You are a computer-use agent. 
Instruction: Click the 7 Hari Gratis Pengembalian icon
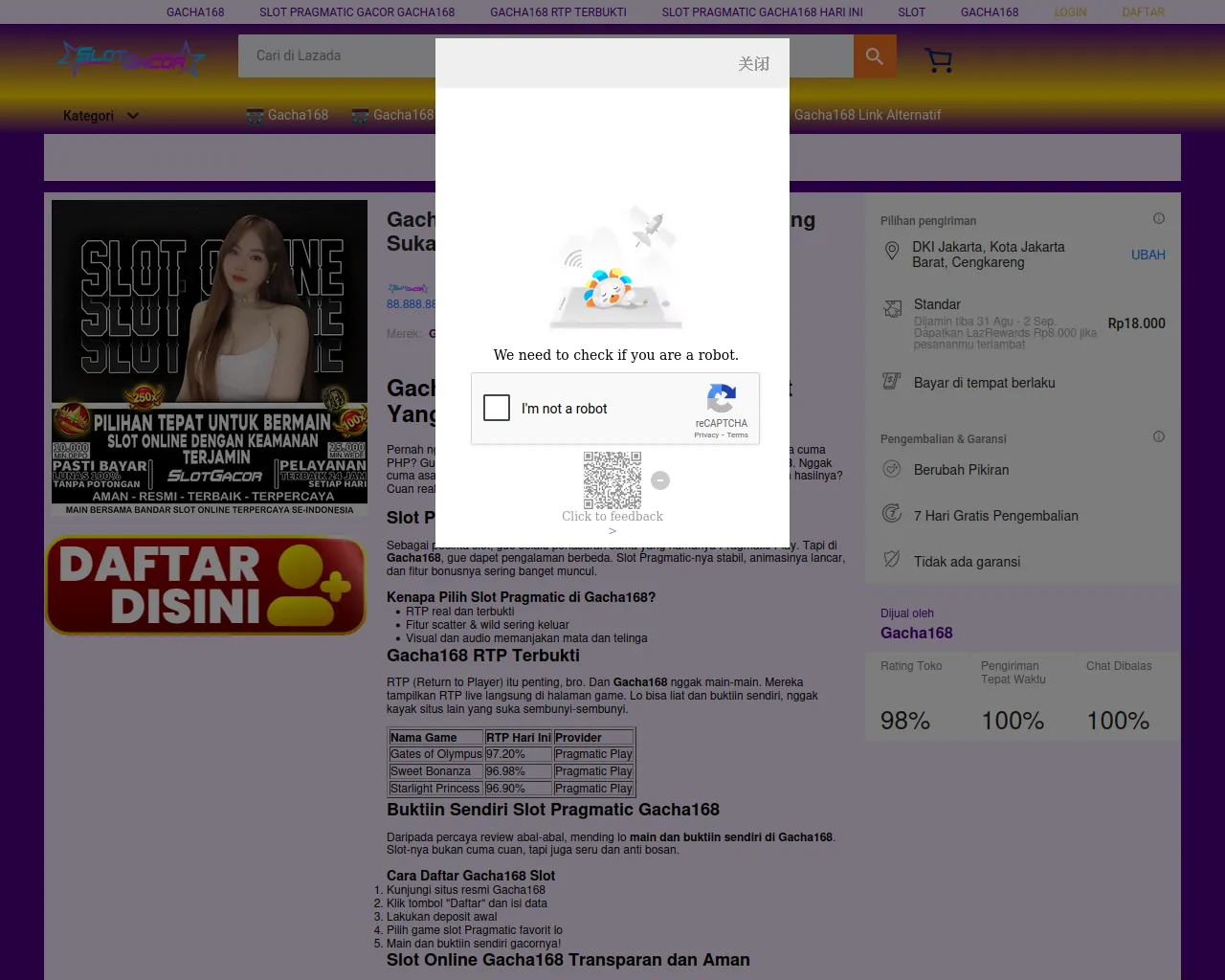(x=892, y=513)
